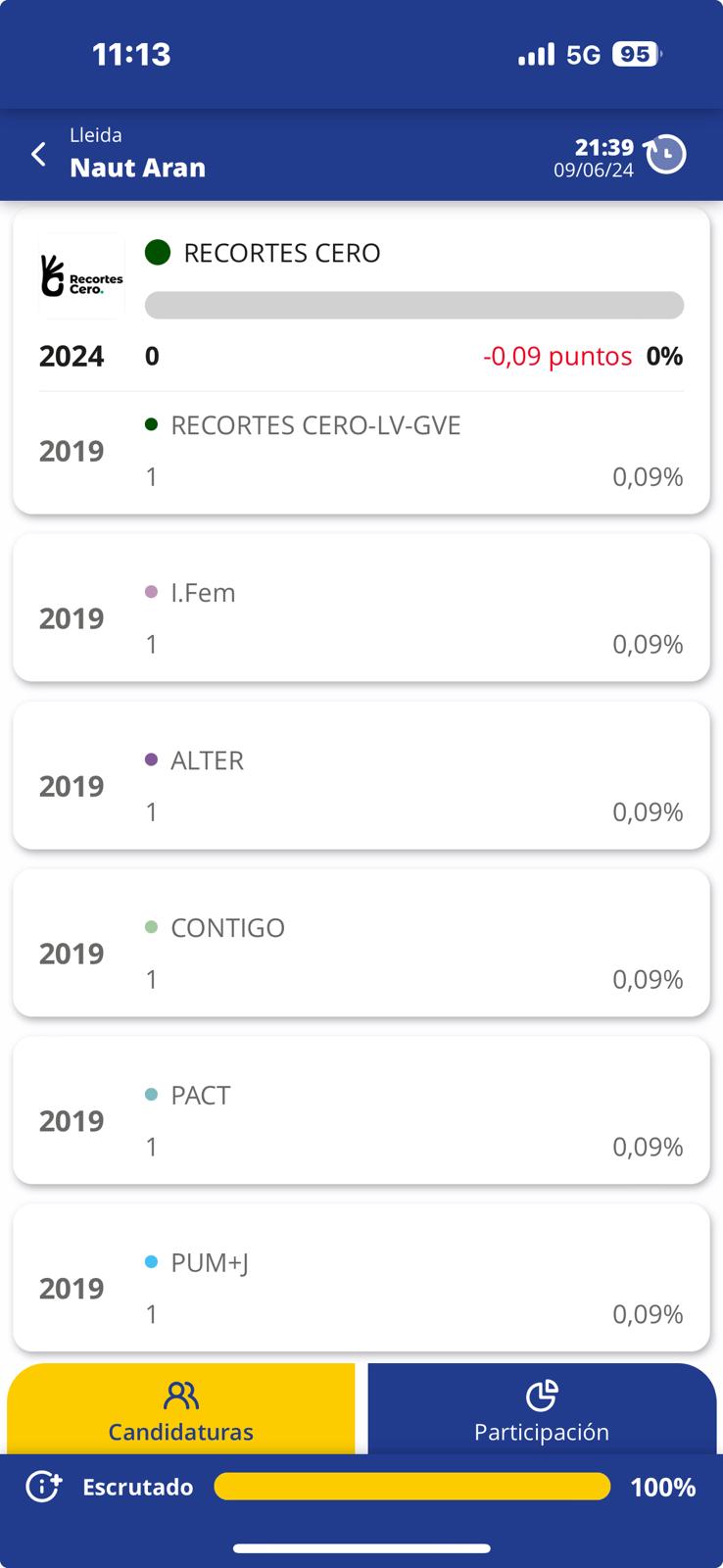The width and height of the screenshot is (723, 1568).
Task: Tap the Participación pie chart icon
Action: 542,1395
